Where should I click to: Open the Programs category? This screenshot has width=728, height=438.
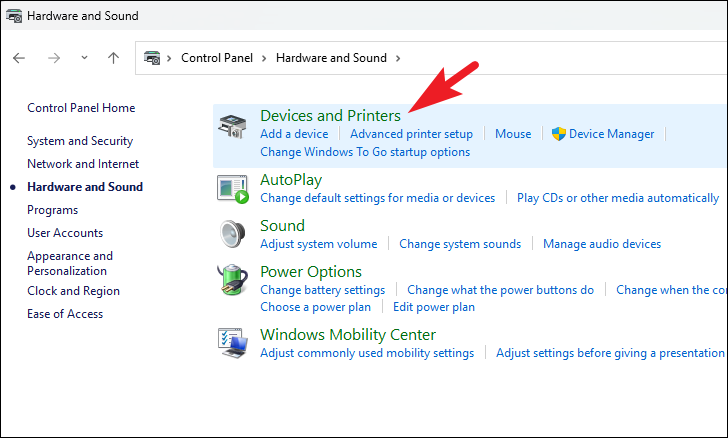click(52, 210)
